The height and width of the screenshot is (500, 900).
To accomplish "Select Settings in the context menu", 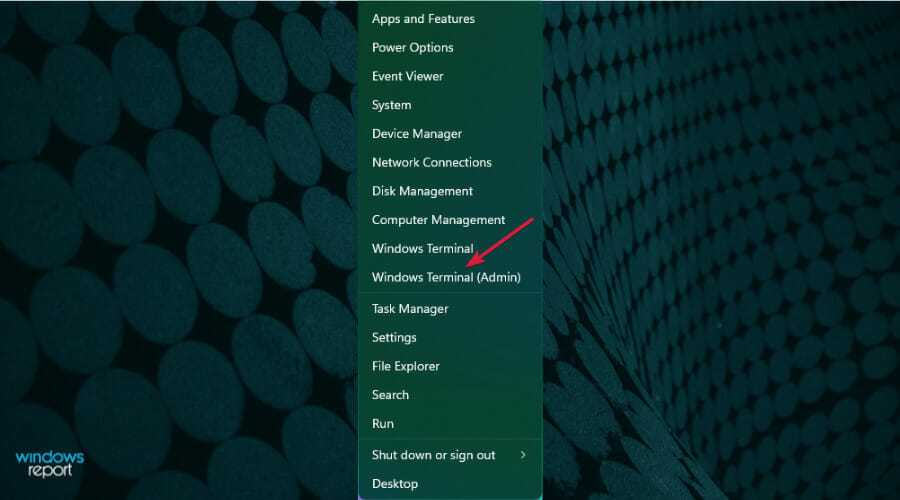I will [394, 338].
